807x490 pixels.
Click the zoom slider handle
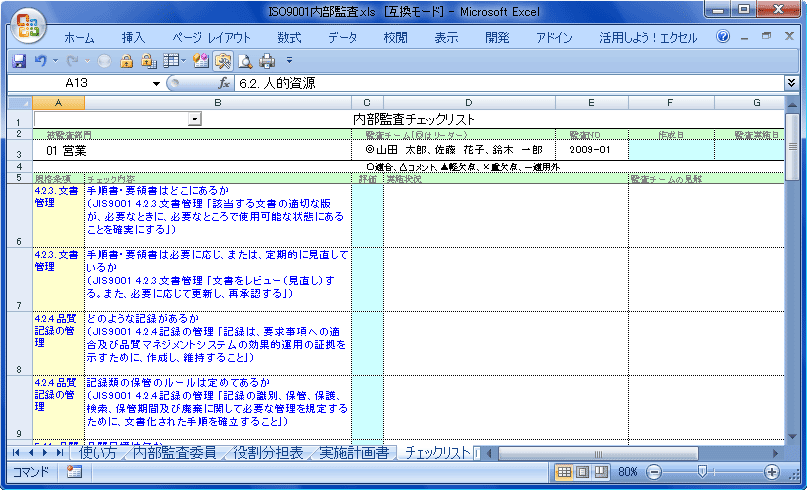(701, 472)
